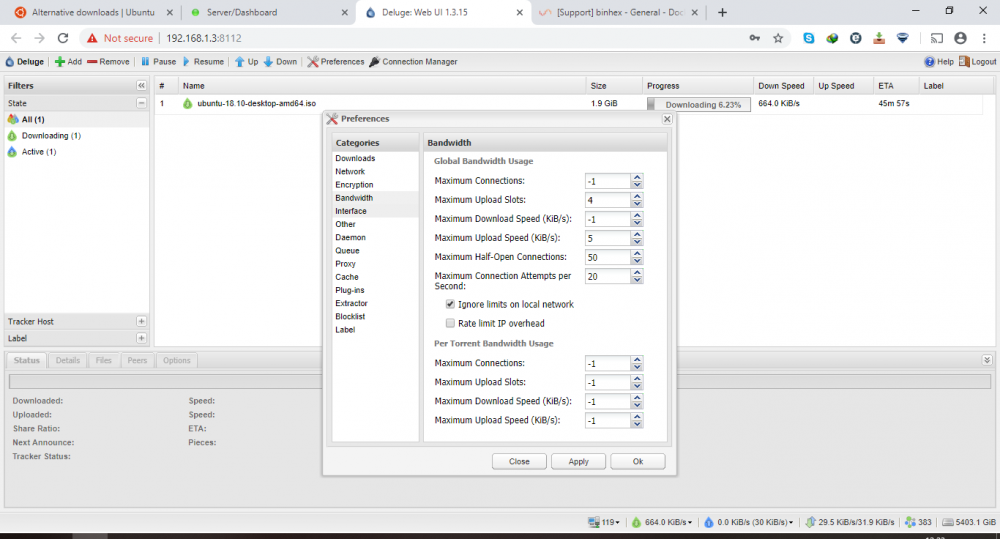Select Encryption category in Preferences
Viewport: 1000px width, 539px height.
[x=375, y=185]
